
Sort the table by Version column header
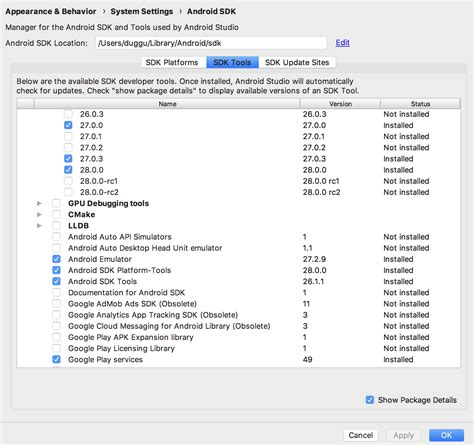[340, 104]
